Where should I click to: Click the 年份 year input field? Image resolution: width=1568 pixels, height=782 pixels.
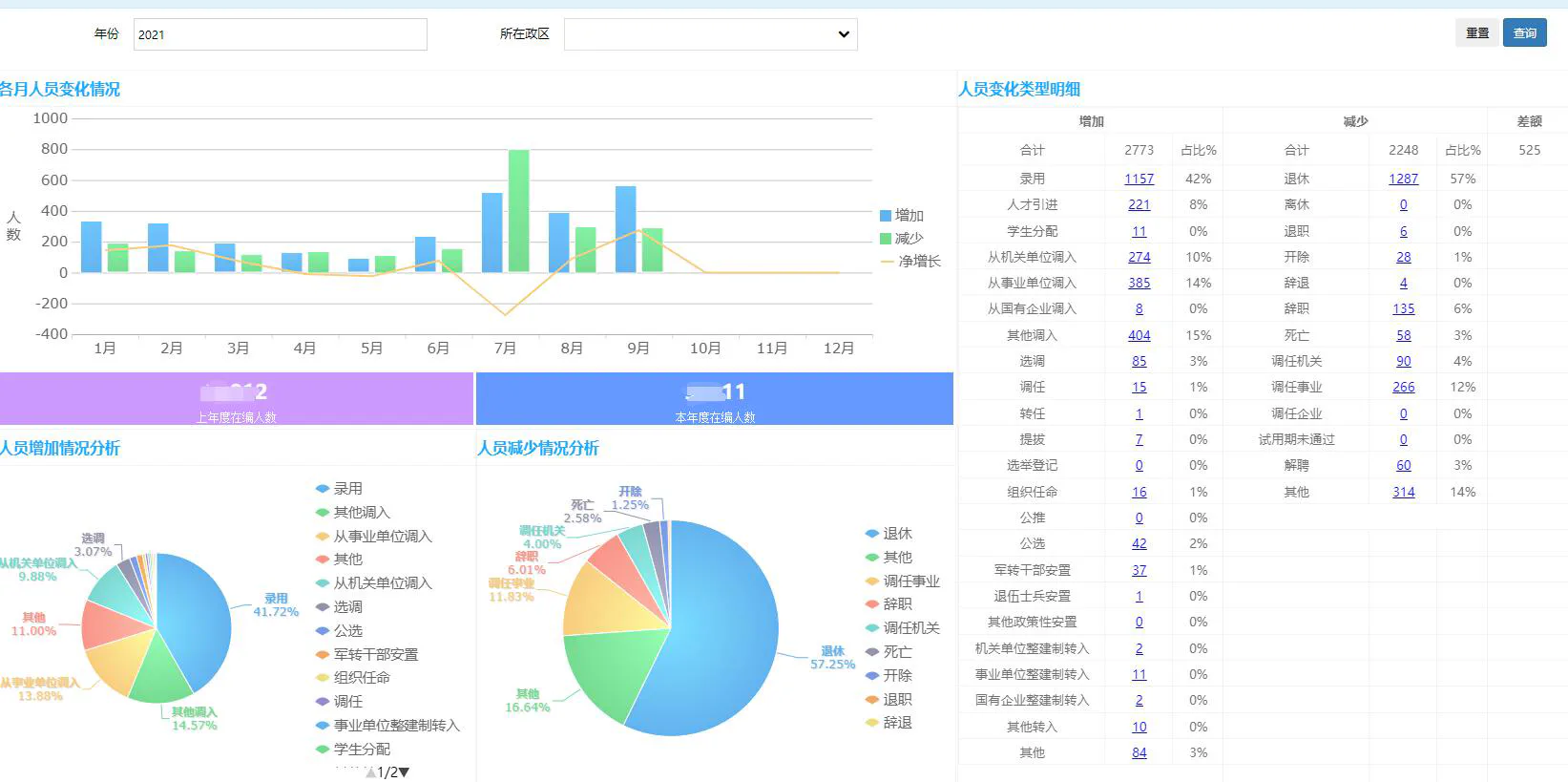coord(280,34)
